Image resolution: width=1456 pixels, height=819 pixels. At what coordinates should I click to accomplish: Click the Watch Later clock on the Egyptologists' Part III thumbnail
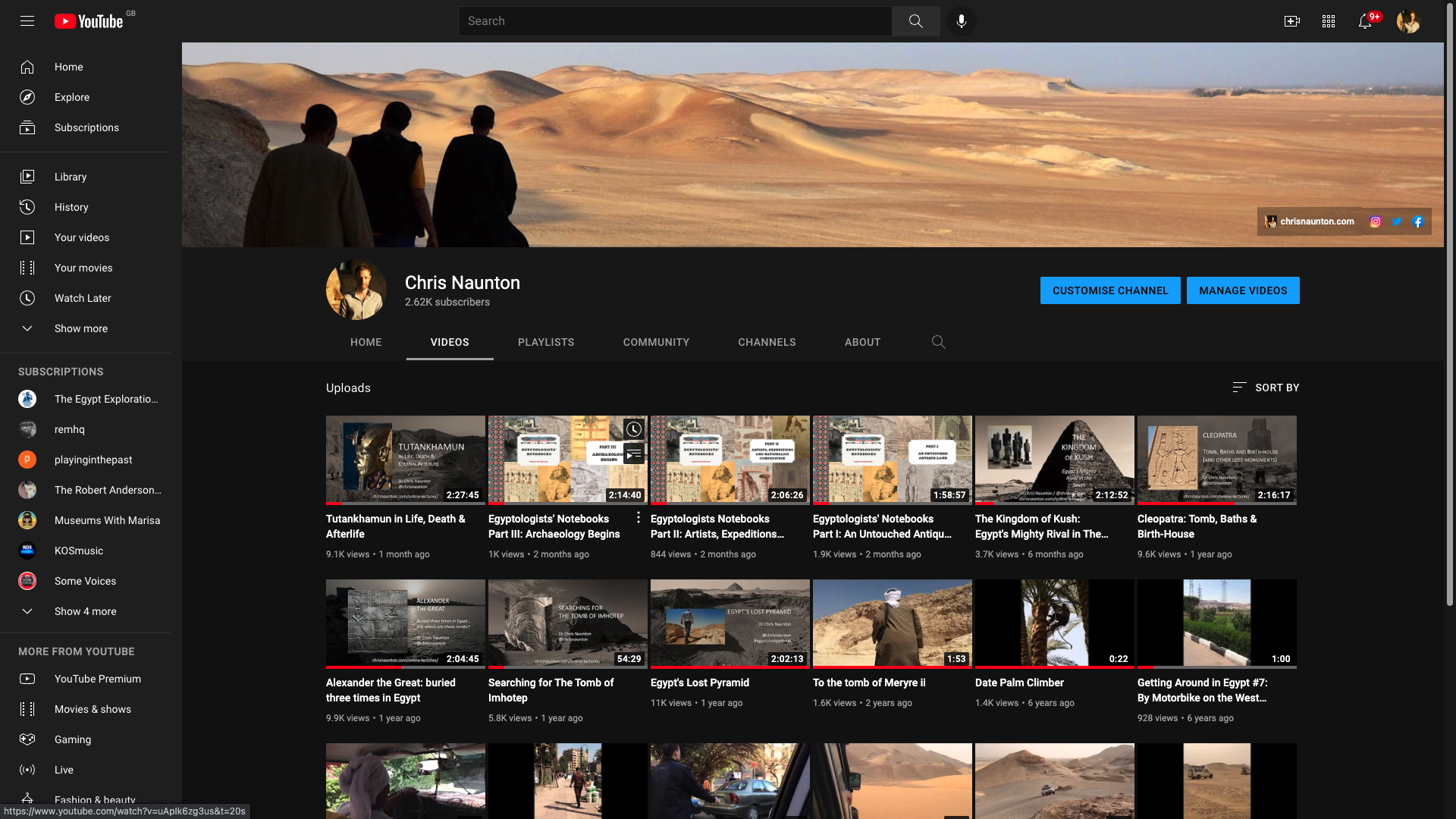pos(634,429)
